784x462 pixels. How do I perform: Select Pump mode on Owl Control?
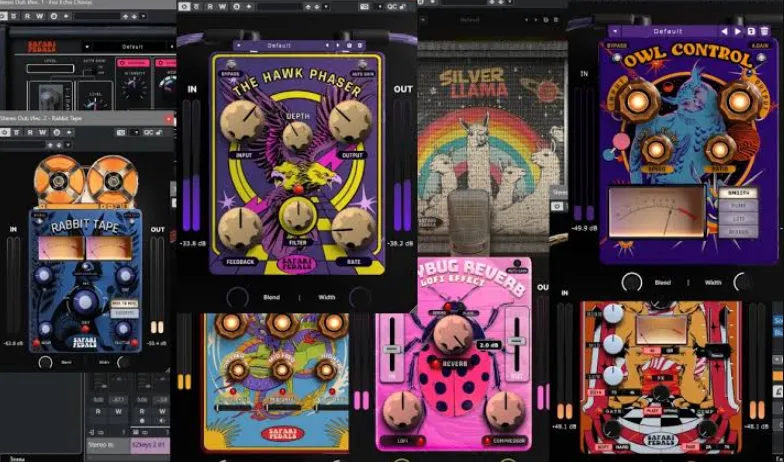(x=738, y=206)
